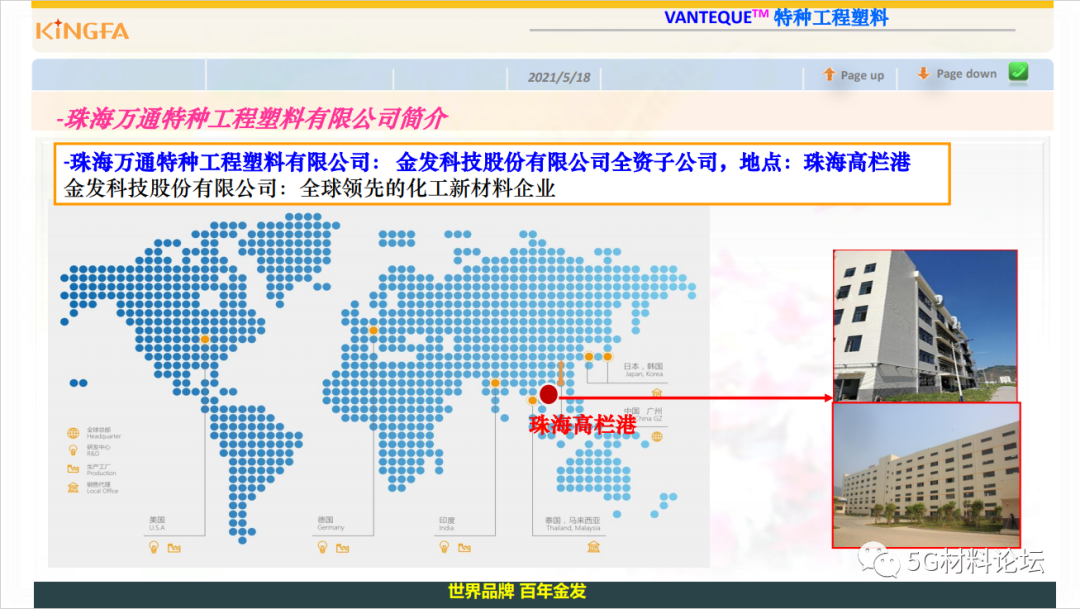Click the Headquarter legend text

(x=103, y=433)
